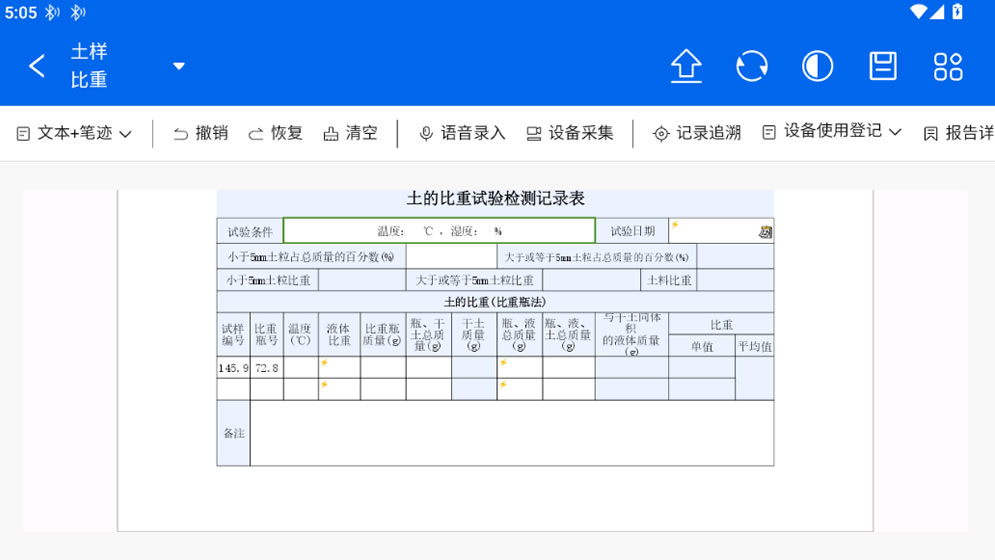The image size is (995, 560).
Task: Open the 文本+笔迹 input mode dropdown
Action: (x=74, y=133)
